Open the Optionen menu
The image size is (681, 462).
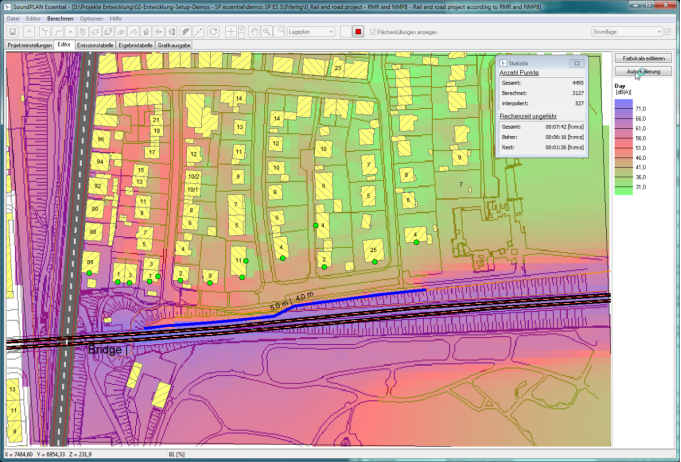(x=91, y=19)
